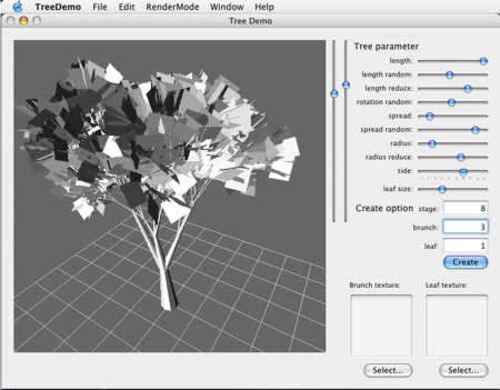
Task: Click the length slider handle
Action: (483, 61)
